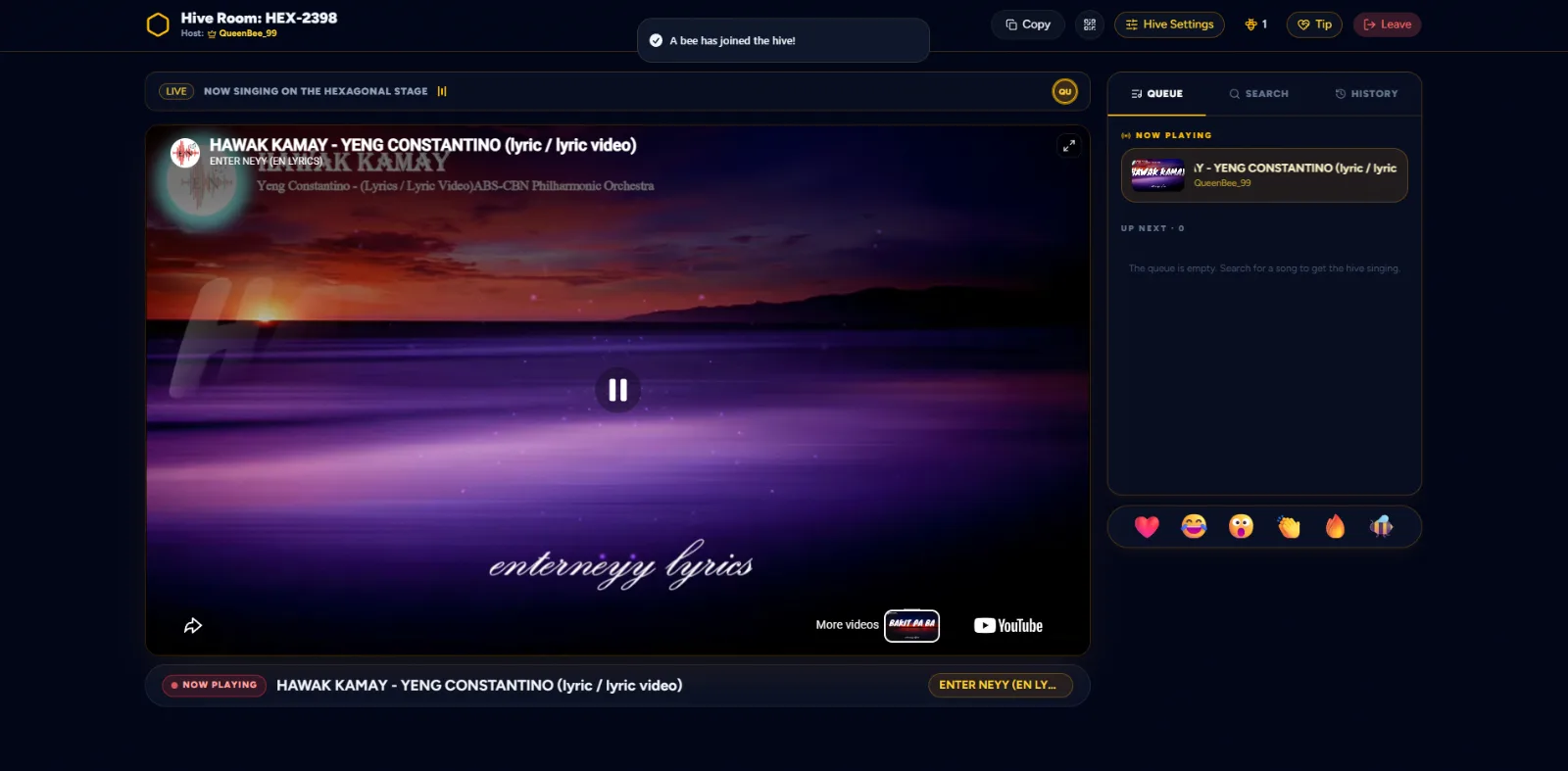The width and height of the screenshot is (1568, 771).
Task: Click the 'NOW SINGING ON THE HEXAGONAL STAGE' label
Action: pos(316,91)
